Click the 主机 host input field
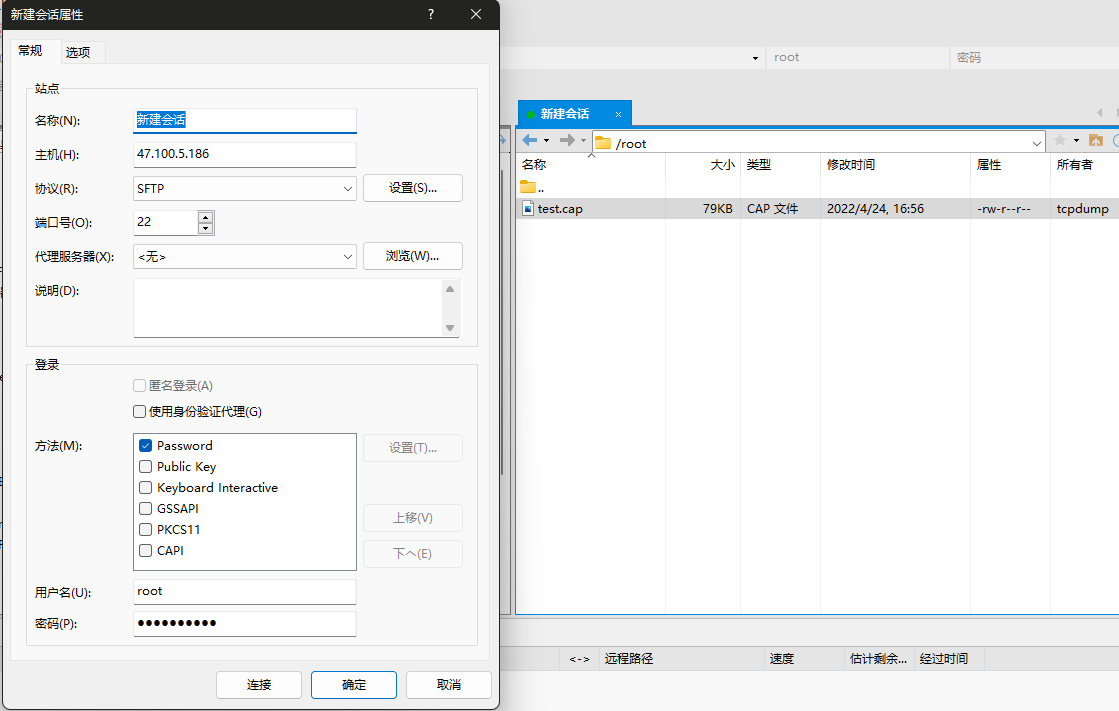This screenshot has width=1119, height=711. point(244,155)
